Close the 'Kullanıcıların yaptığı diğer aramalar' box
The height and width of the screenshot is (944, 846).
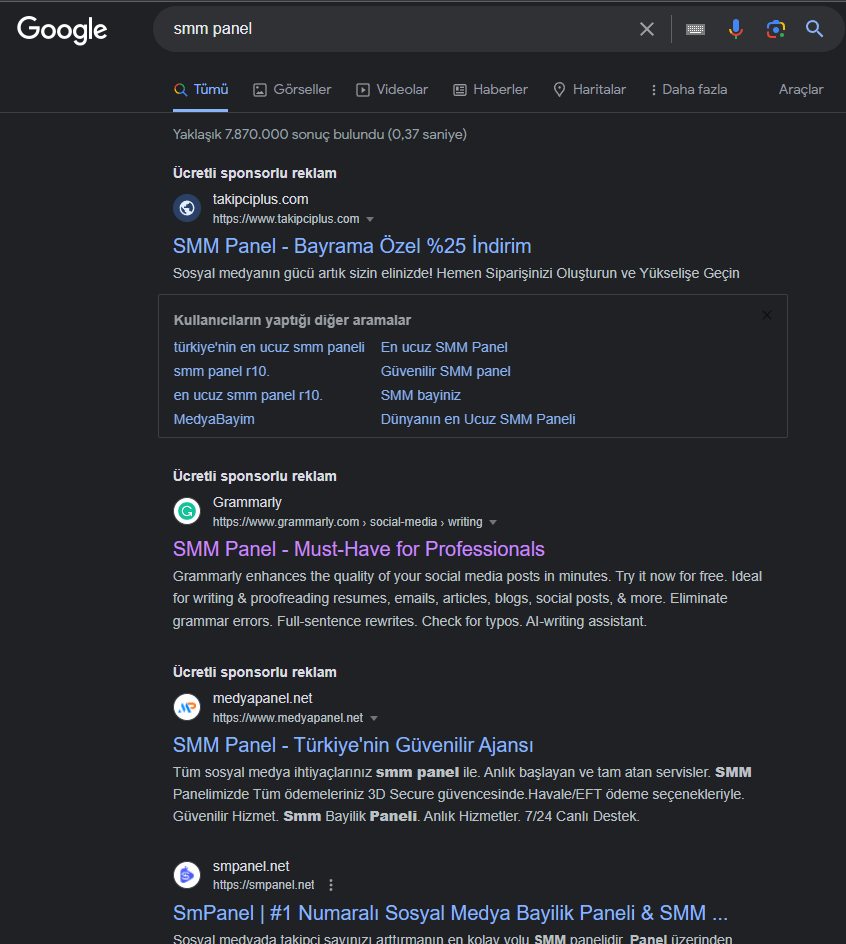(767, 315)
